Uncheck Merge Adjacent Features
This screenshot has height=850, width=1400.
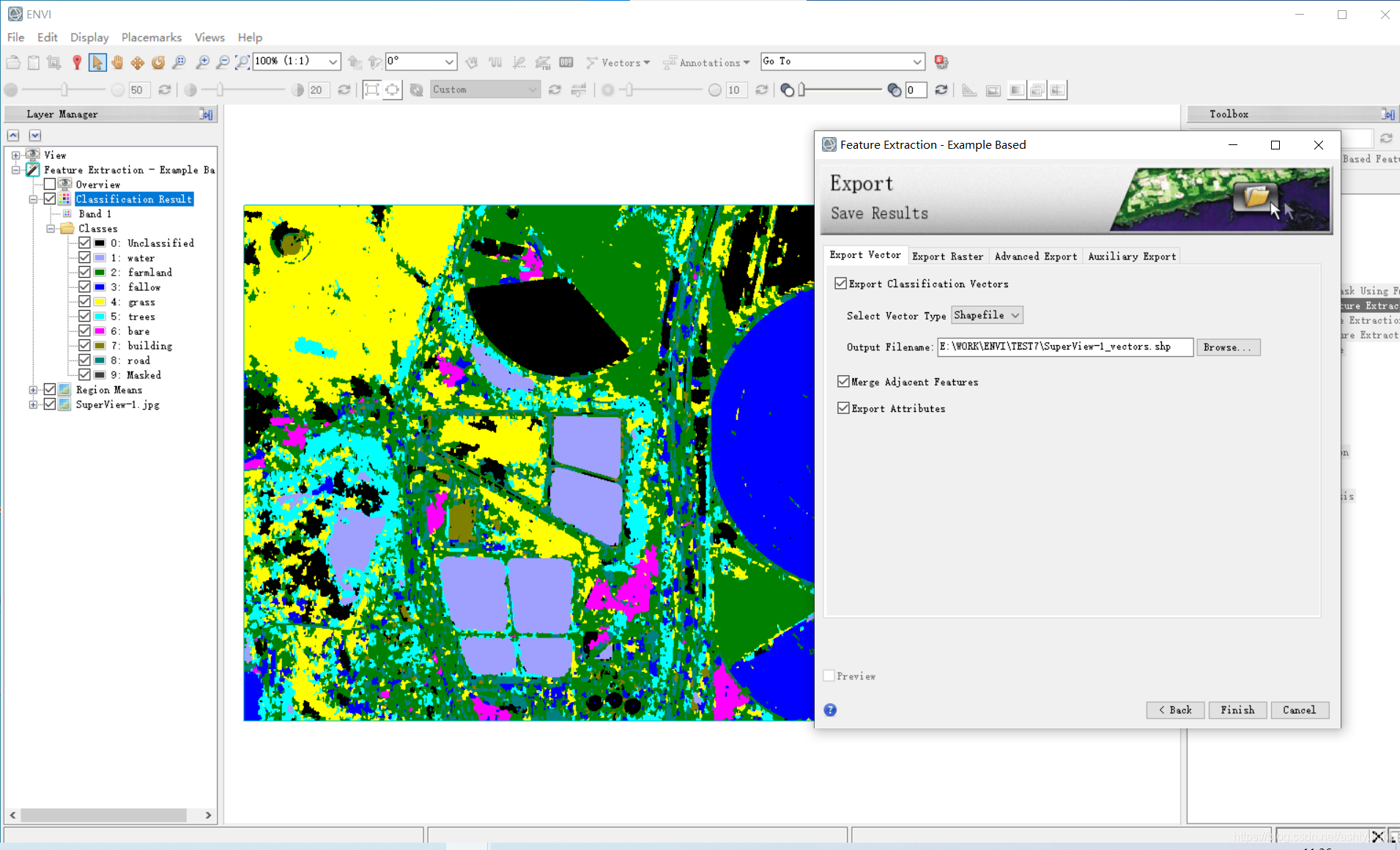tap(844, 382)
